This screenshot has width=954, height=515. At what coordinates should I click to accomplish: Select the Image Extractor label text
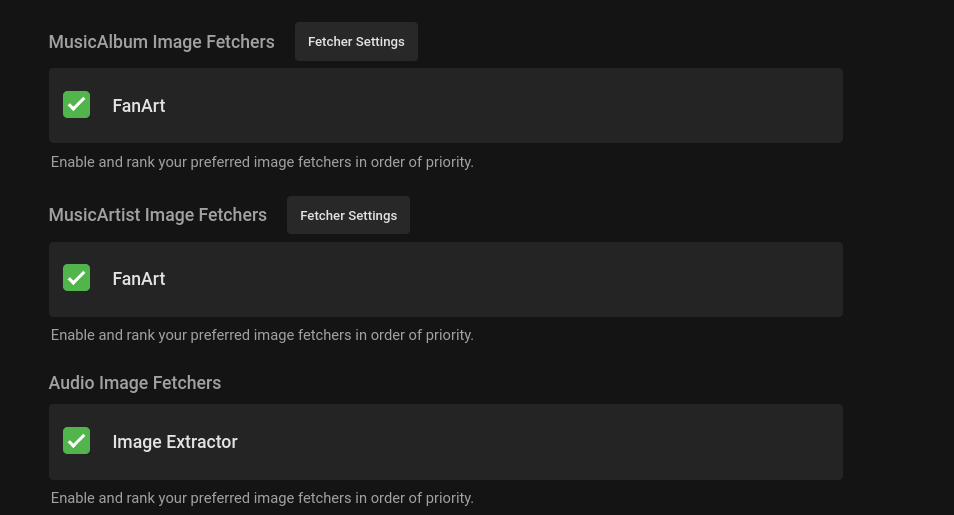click(x=175, y=442)
